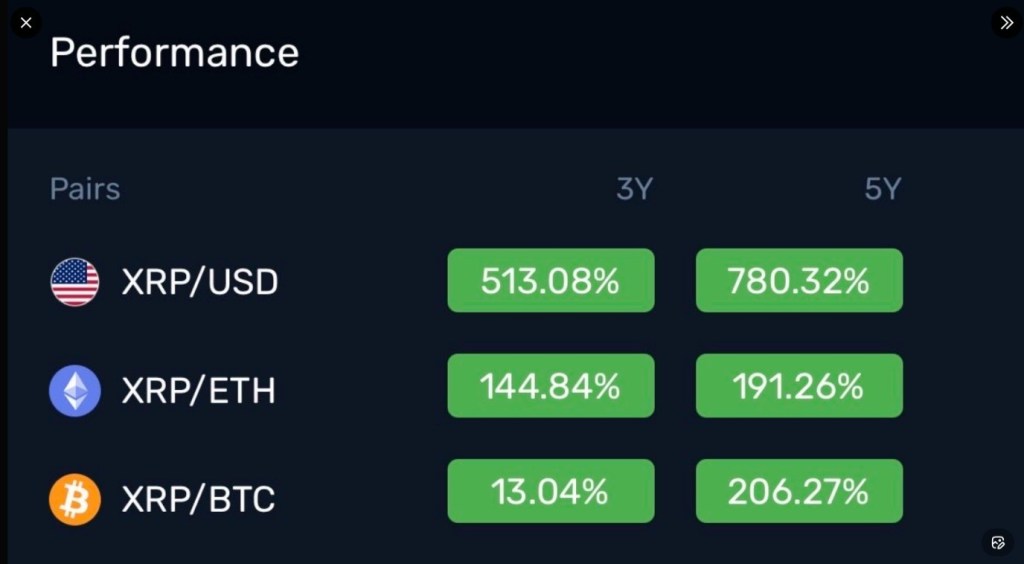
Task: Select the 5Y column header
Action: pyautogui.click(x=882, y=189)
